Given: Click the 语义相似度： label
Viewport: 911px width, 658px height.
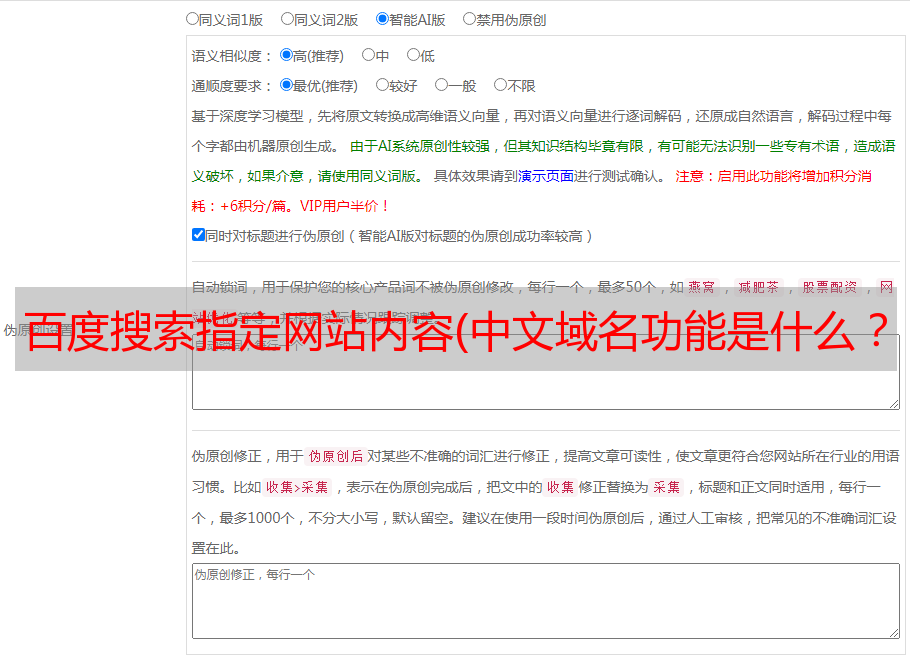Looking at the screenshot, I should 232,56.
